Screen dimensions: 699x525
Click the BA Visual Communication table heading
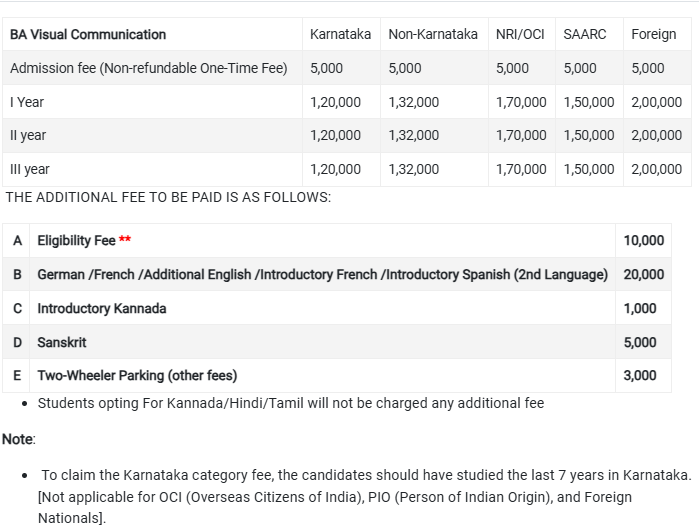tap(88, 34)
